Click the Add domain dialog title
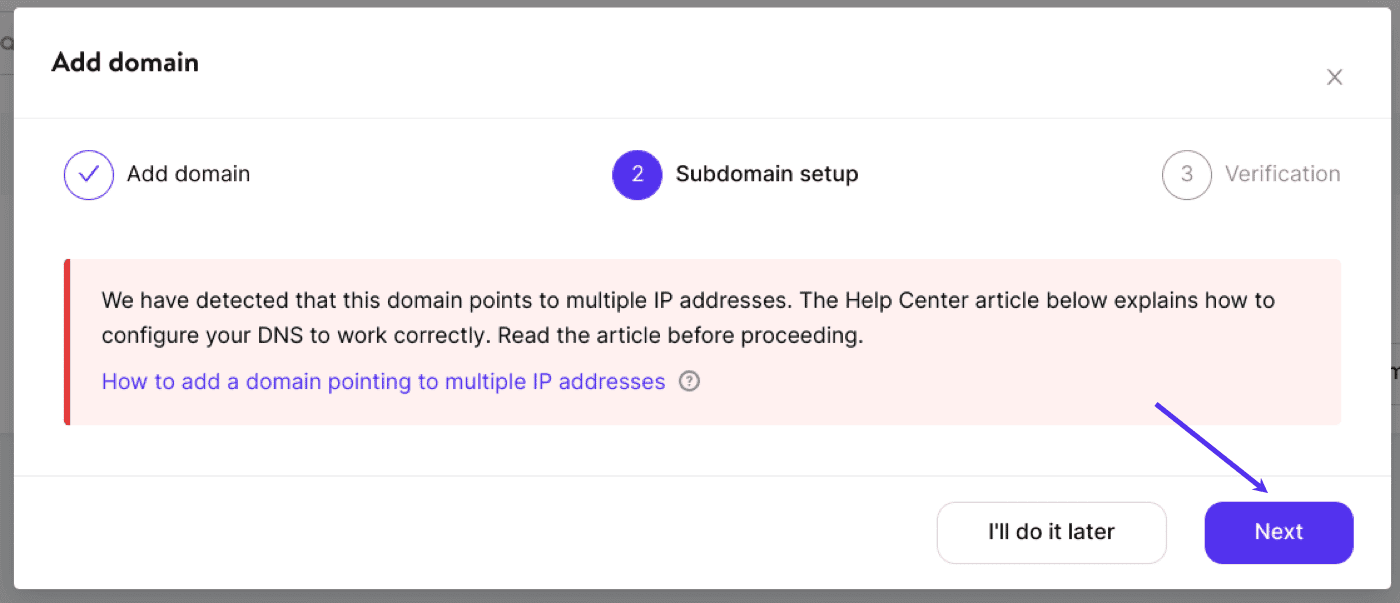1400x603 pixels. pyautogui.click(x=125, y=62)
